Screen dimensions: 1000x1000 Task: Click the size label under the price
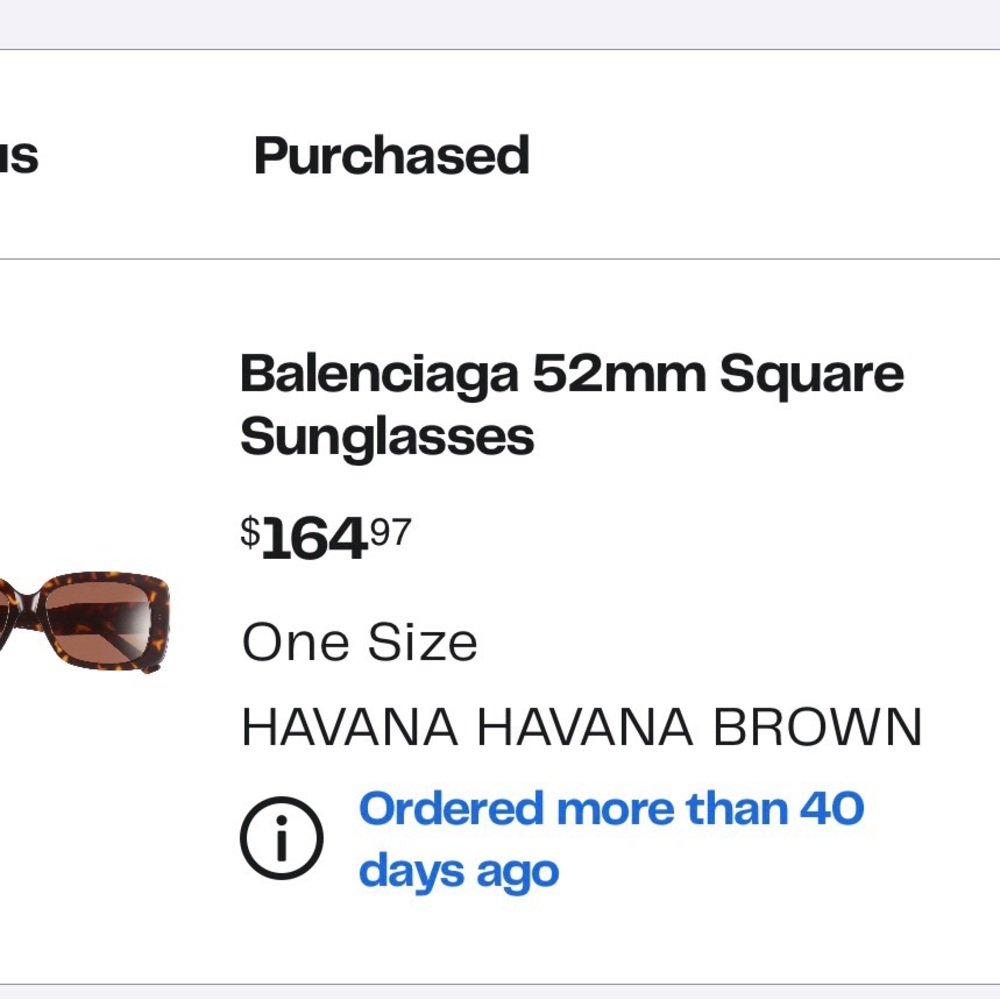[360, 641]
